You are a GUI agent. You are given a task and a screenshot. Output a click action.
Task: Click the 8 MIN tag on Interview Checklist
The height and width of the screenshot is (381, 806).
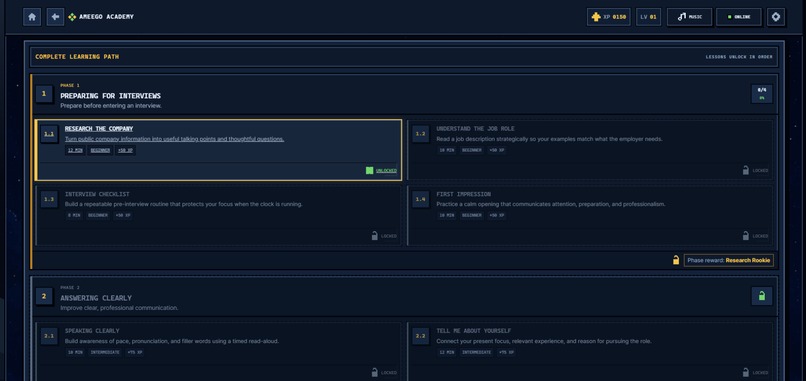pos(74,215)
